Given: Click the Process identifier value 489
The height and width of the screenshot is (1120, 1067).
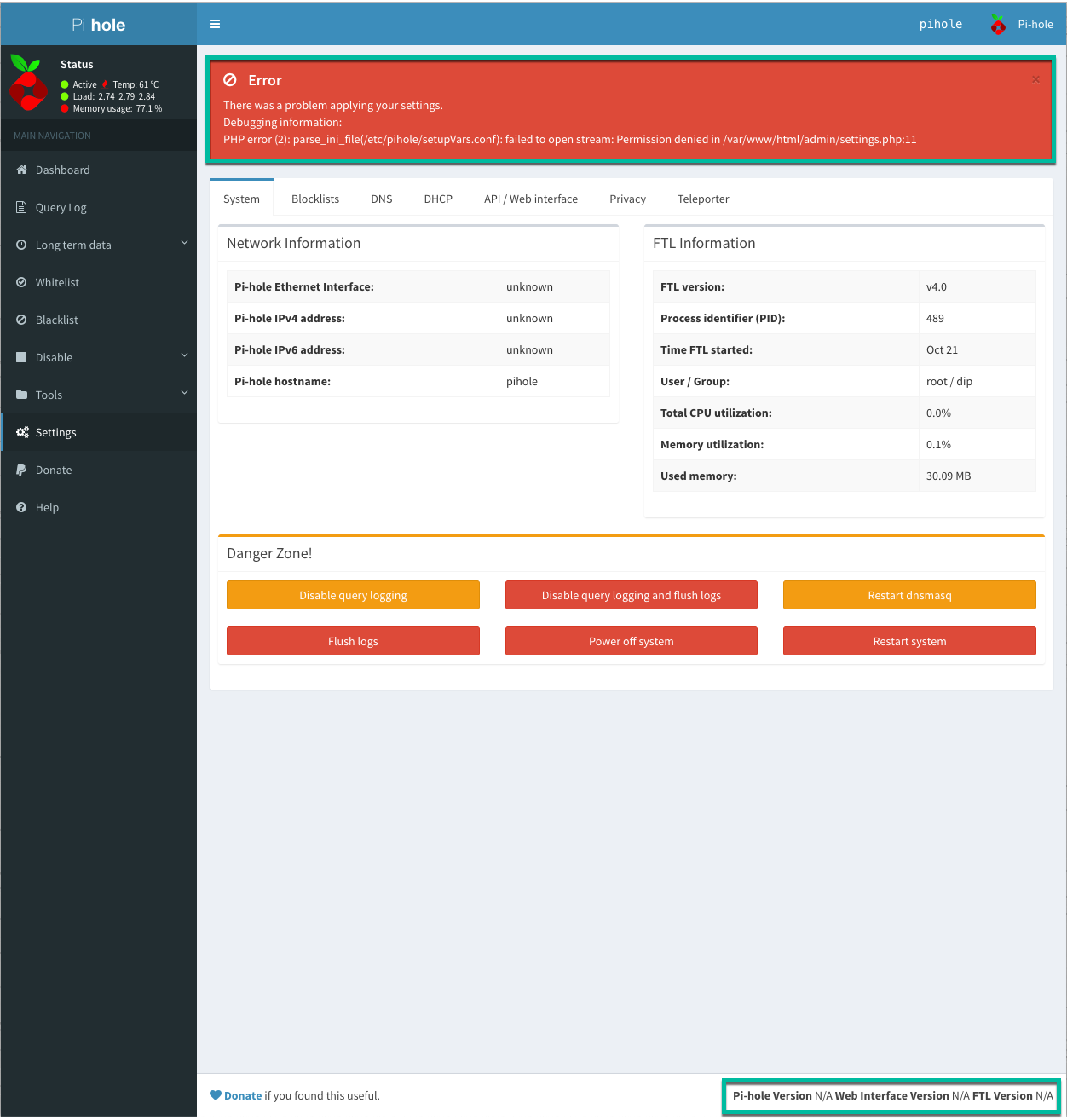Looking at the screenshot, I should [x=935, y=318].
